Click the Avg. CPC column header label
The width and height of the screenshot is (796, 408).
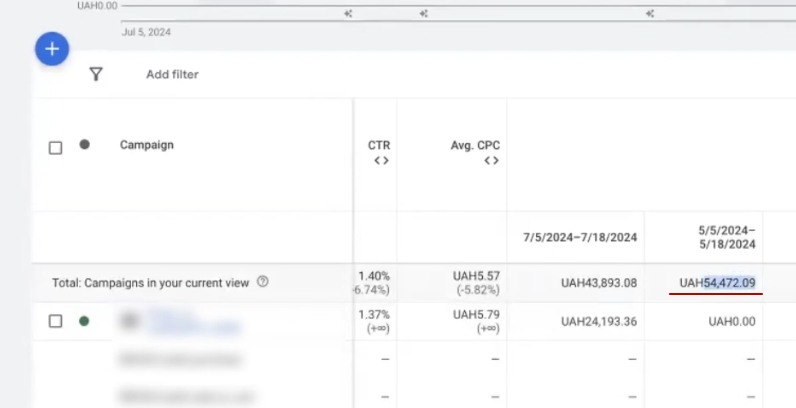pos(475,145)
